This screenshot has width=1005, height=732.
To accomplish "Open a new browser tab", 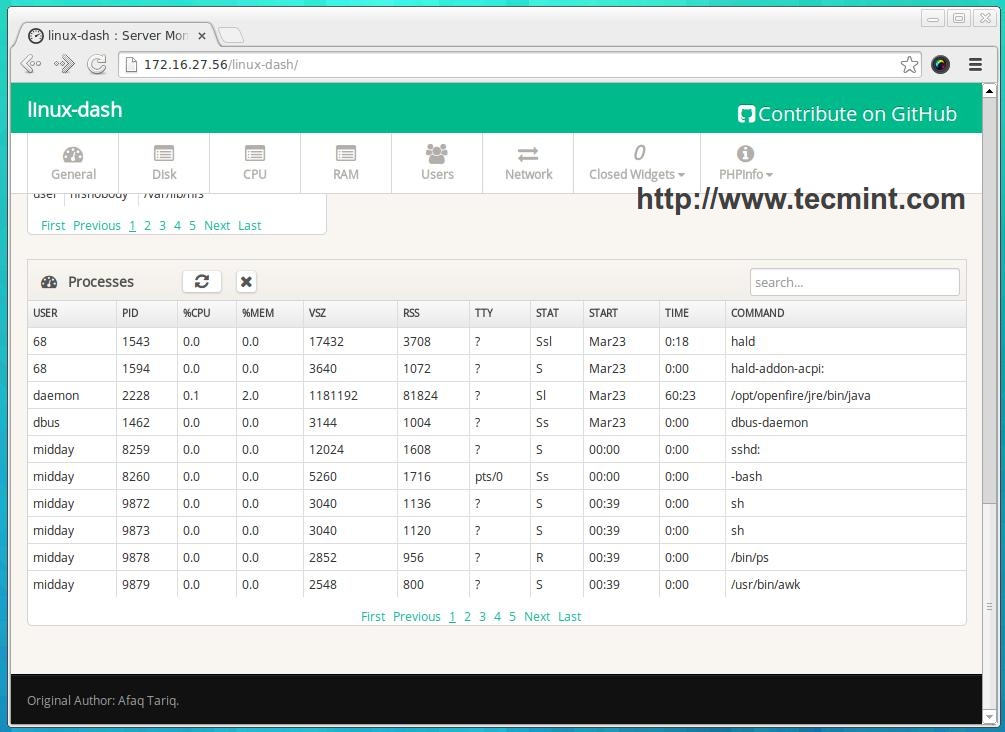I will [231, 36].
